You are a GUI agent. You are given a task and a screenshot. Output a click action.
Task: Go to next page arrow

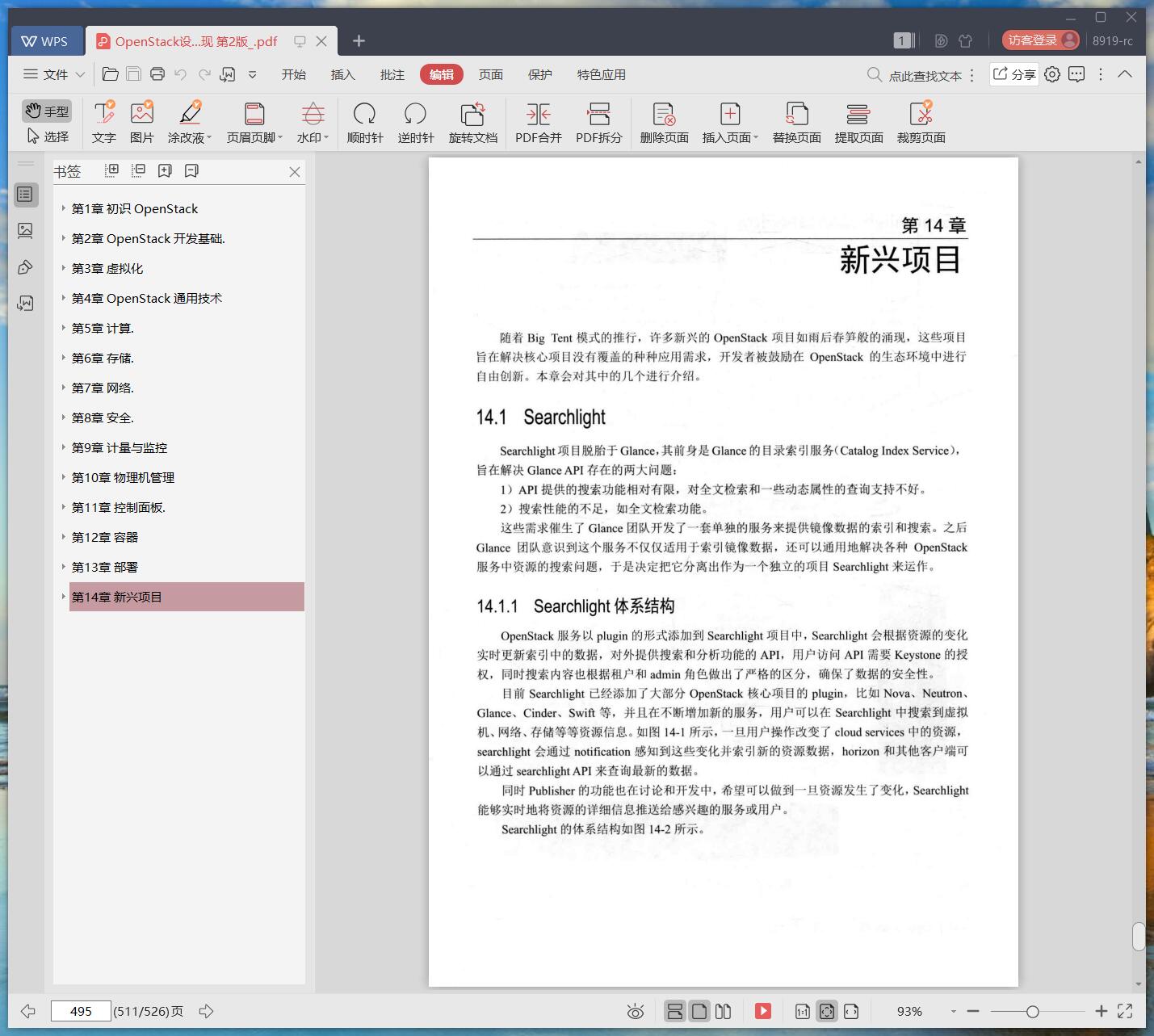click(x=206, y=1011)
